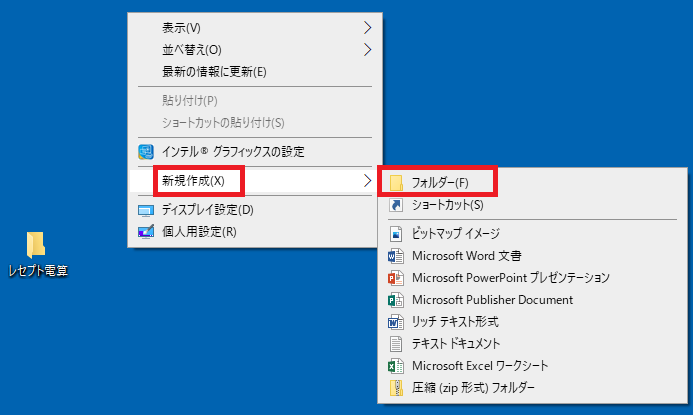Click the text document page icon
Screen dimensions: 693x415
tap(396, 344)
